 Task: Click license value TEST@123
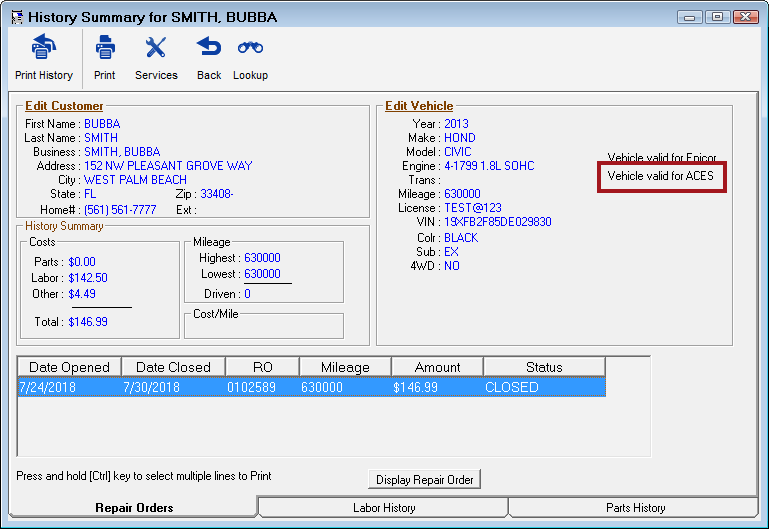473,208
